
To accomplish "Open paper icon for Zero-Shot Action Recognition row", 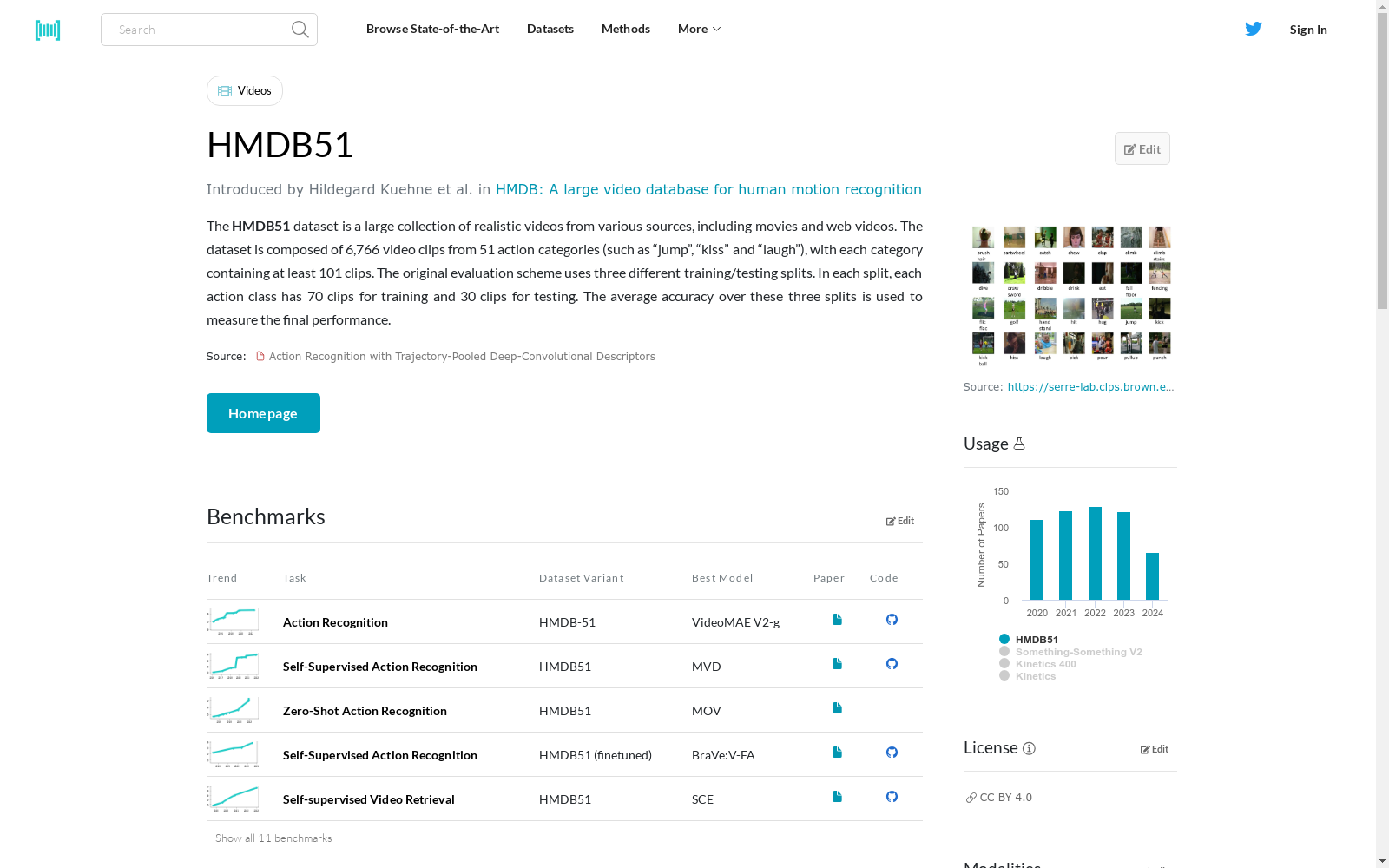I will 837,708.
